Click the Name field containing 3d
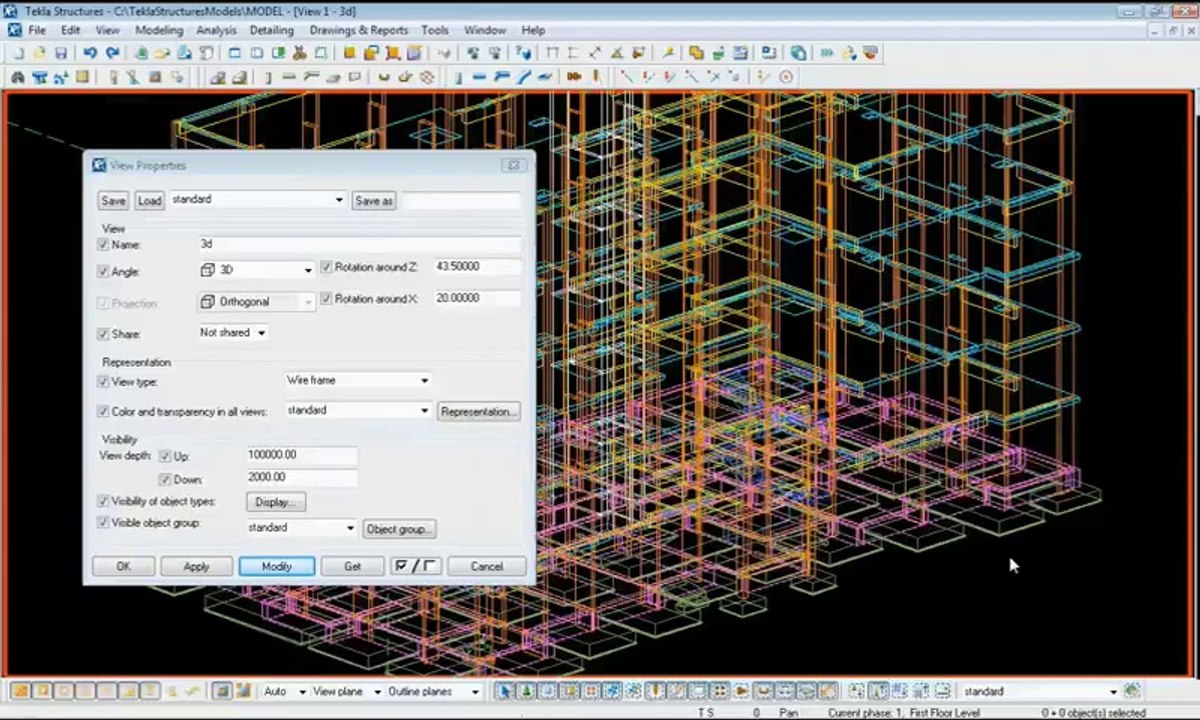Image resolution: width=1200 pixels, height=720 pixels. 359,244
